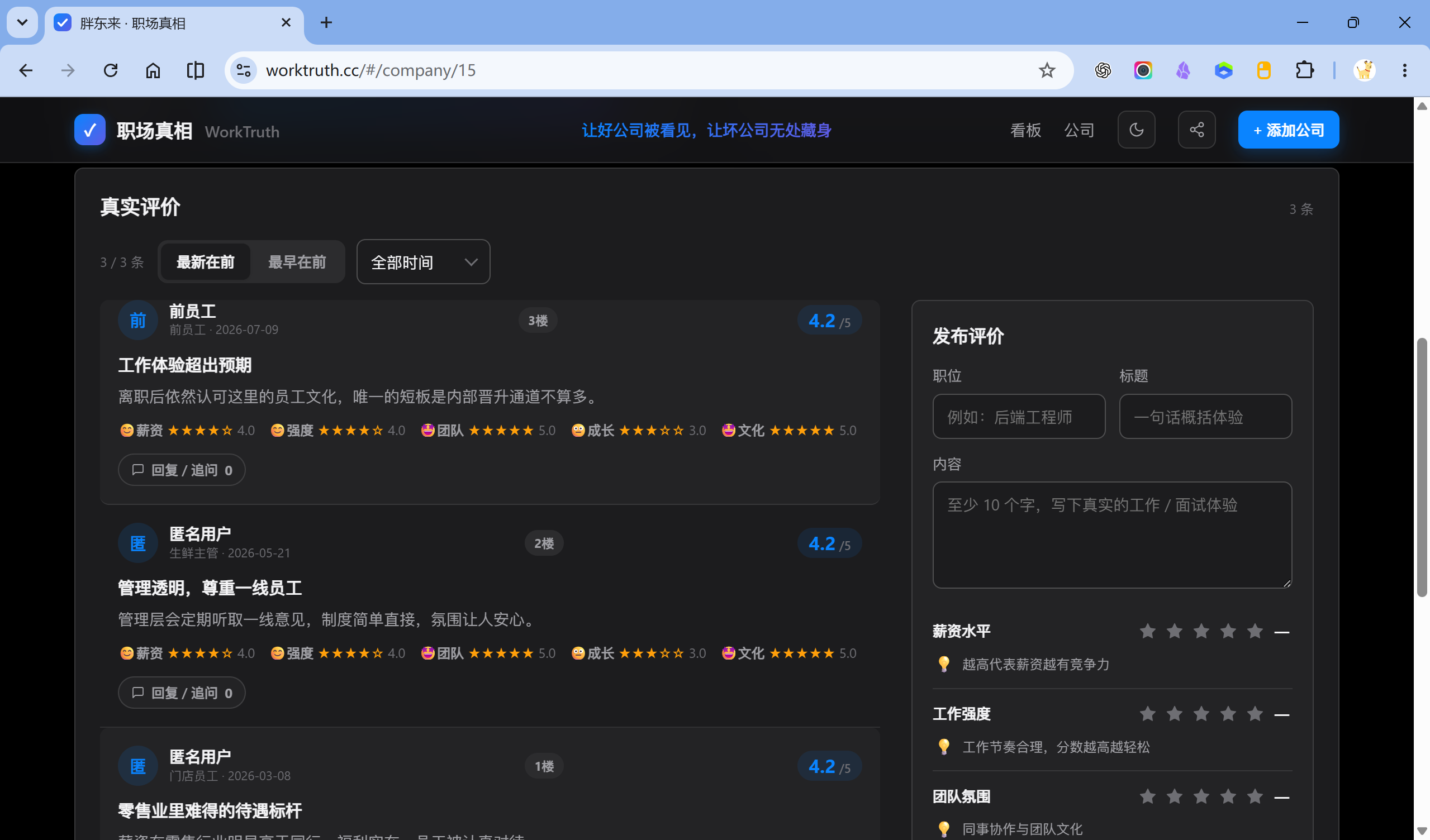
Task: Click the 真实评价 section heading
Action: tap(140, 207)
